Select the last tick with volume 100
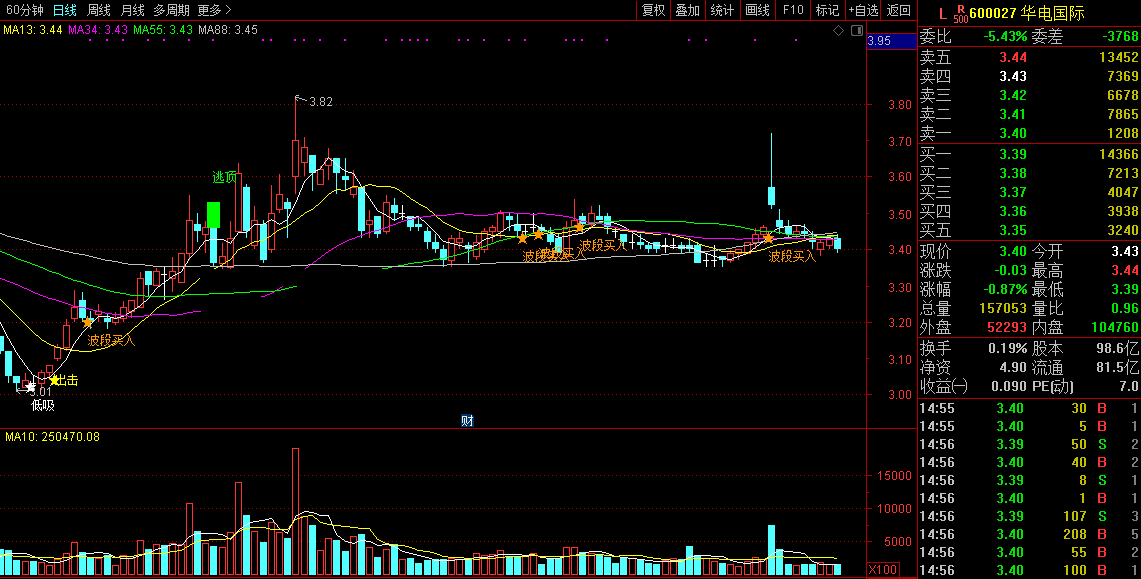 1029,570
